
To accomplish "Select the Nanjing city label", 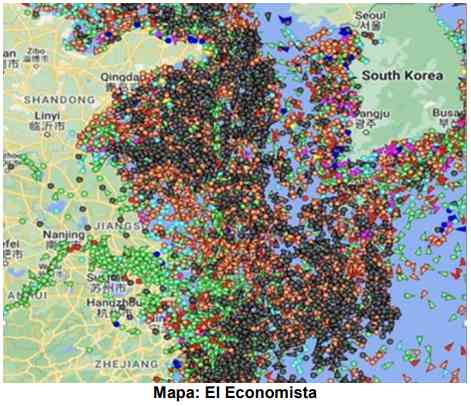I will tap(64, 235).
